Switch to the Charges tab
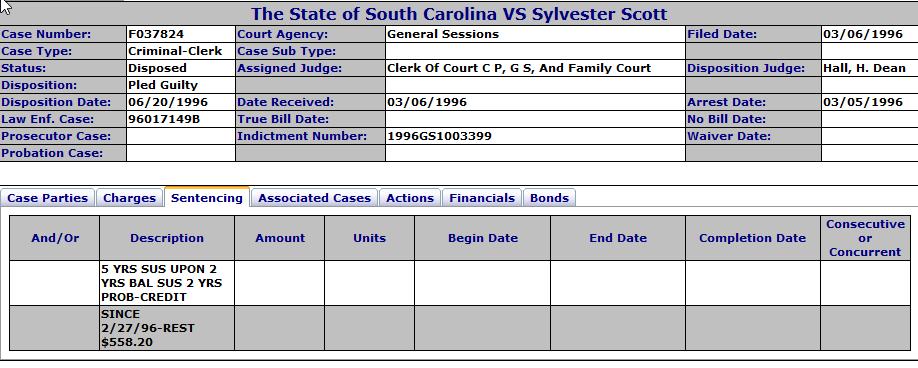The width and height of the screenshot is (918, 368). click(129, 198)
